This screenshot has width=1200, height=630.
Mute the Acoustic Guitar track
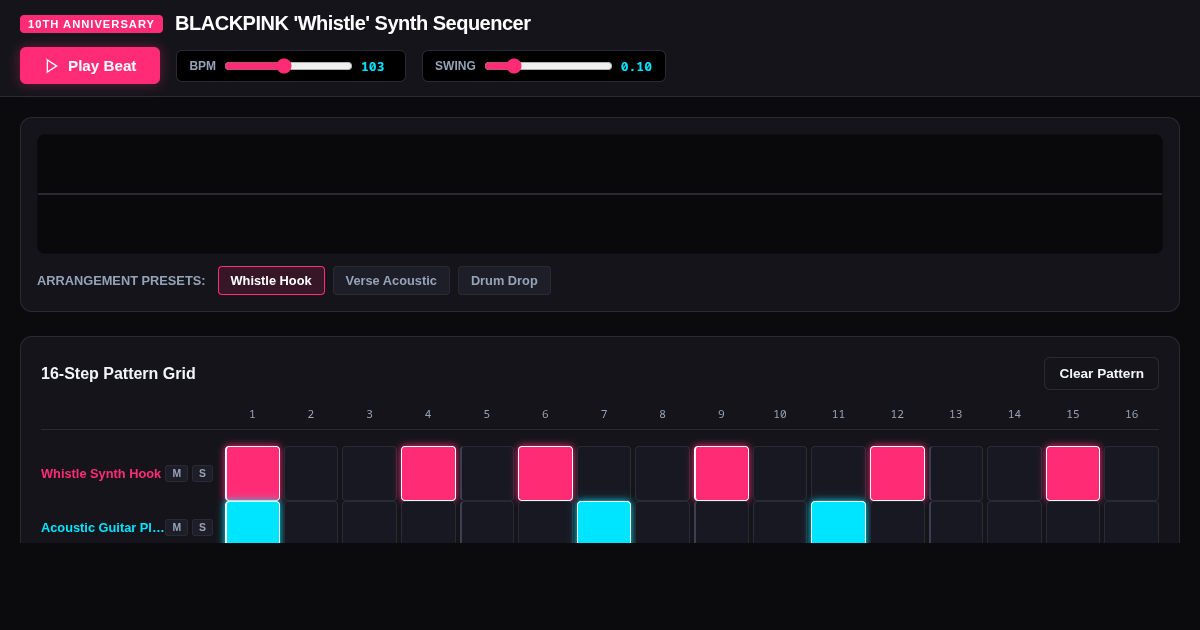(176, 527)
